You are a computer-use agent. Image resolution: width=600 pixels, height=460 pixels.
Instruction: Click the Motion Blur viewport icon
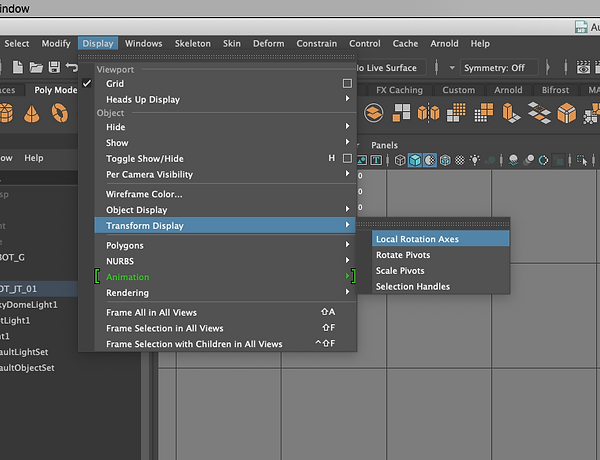click(529, 160)
